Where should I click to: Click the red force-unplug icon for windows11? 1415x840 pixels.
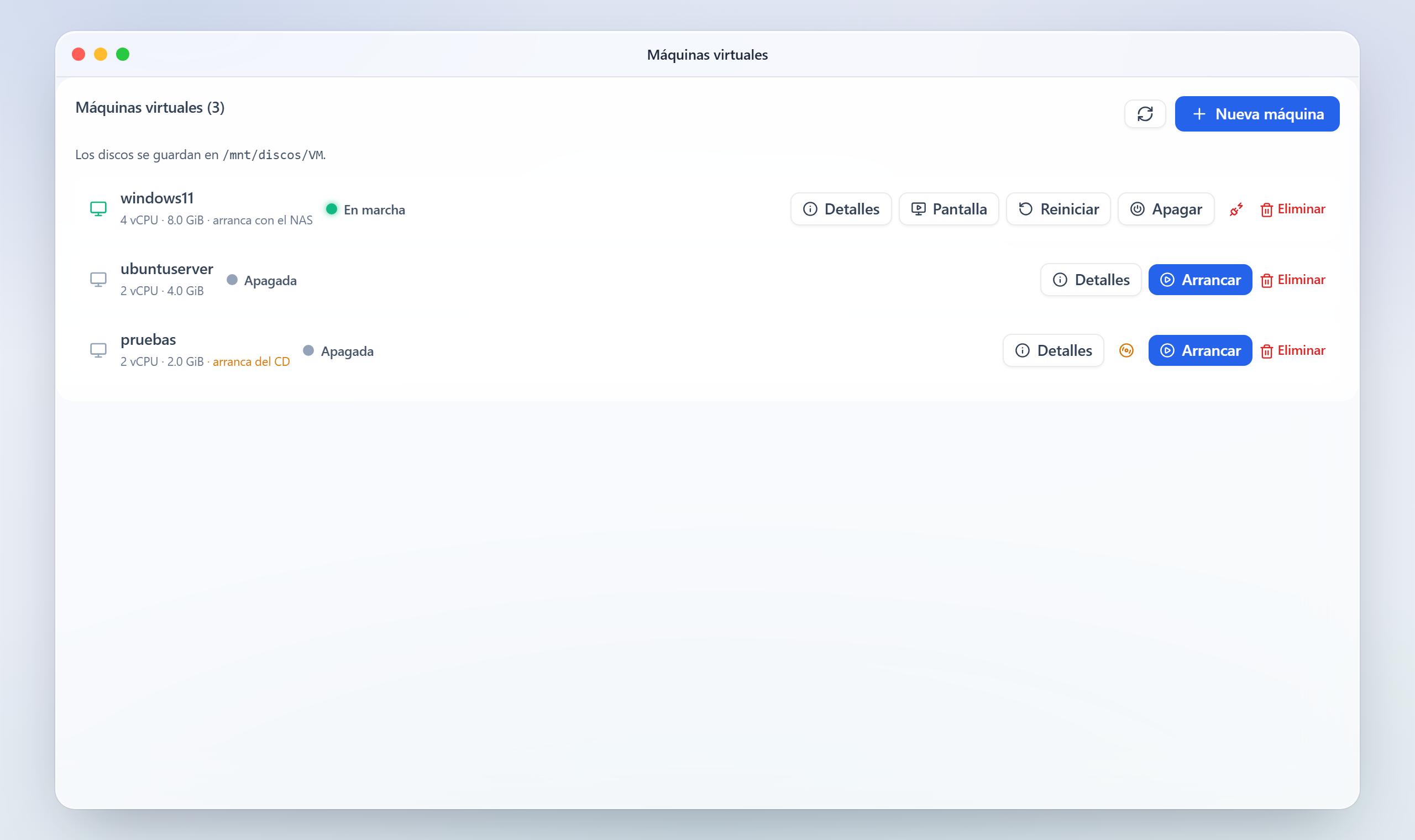tap(1236, 209)
